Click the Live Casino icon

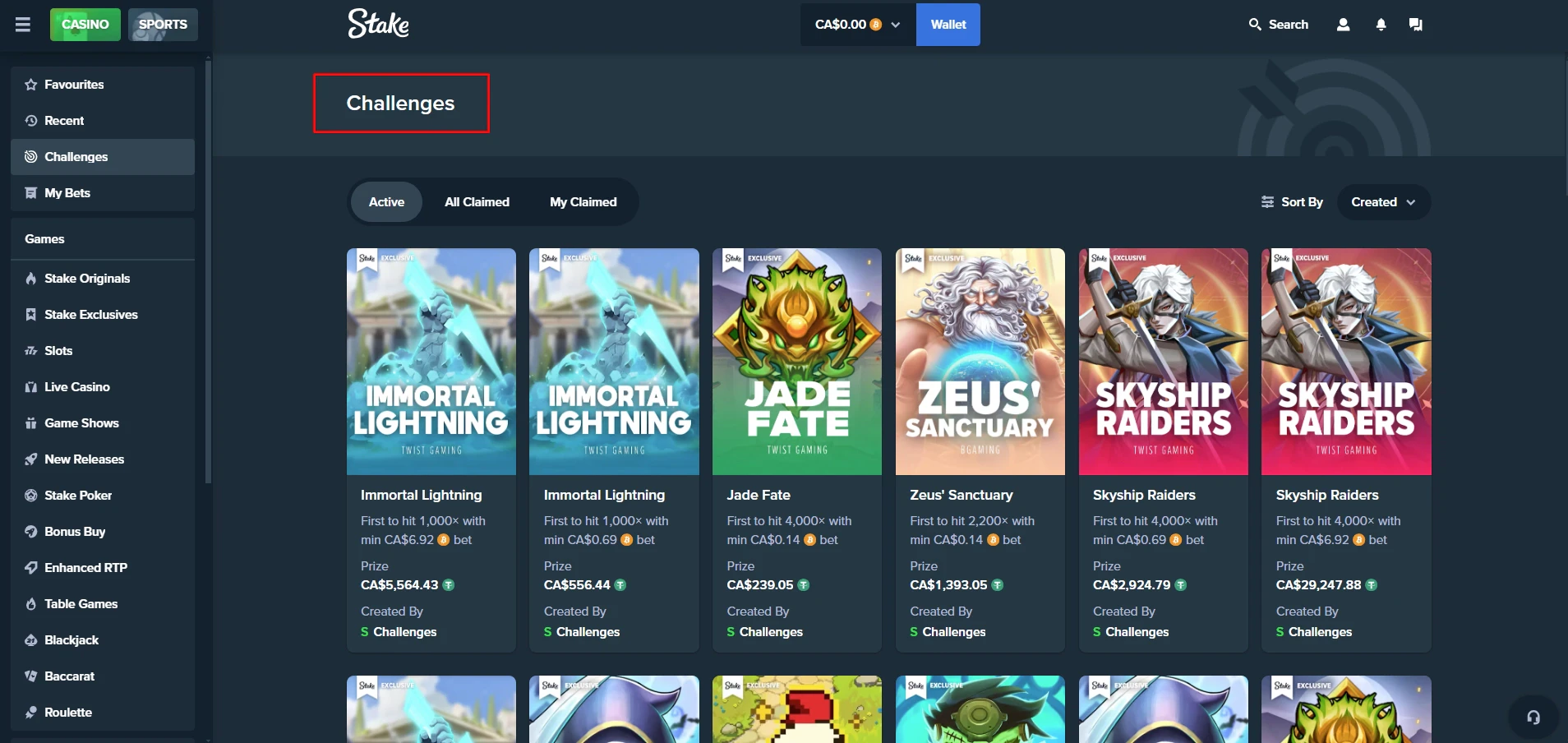click(x=31, y=387)
